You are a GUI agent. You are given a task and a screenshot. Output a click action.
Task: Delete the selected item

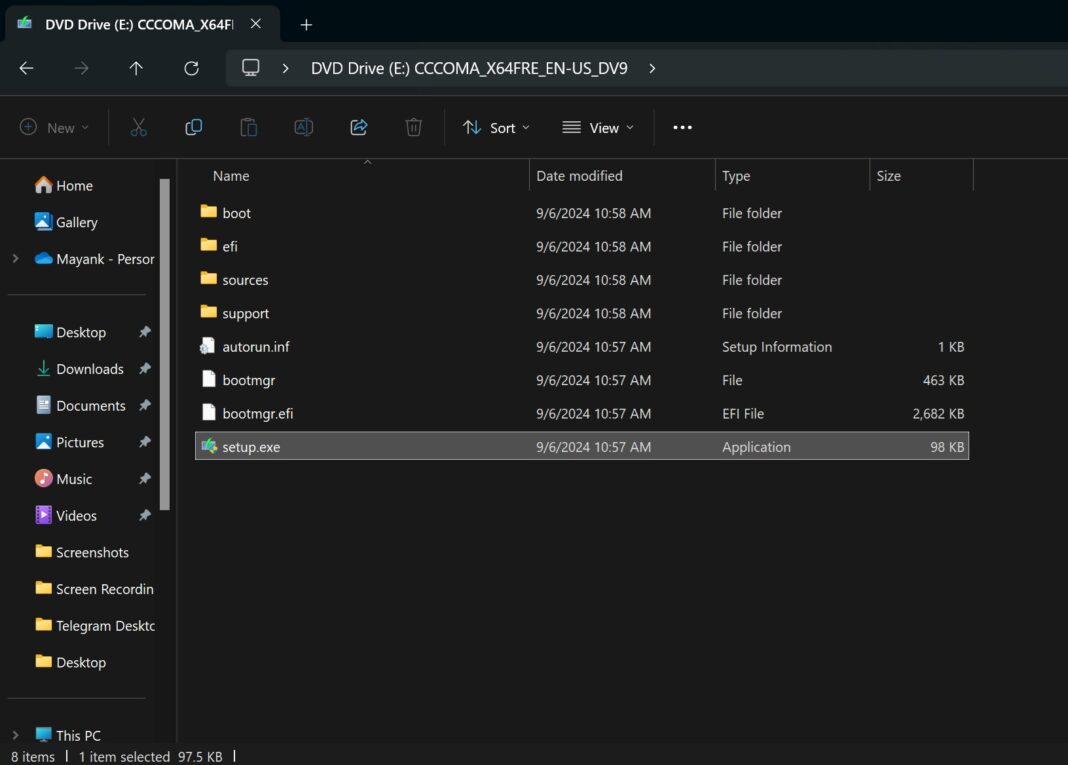tap(413, 127)
